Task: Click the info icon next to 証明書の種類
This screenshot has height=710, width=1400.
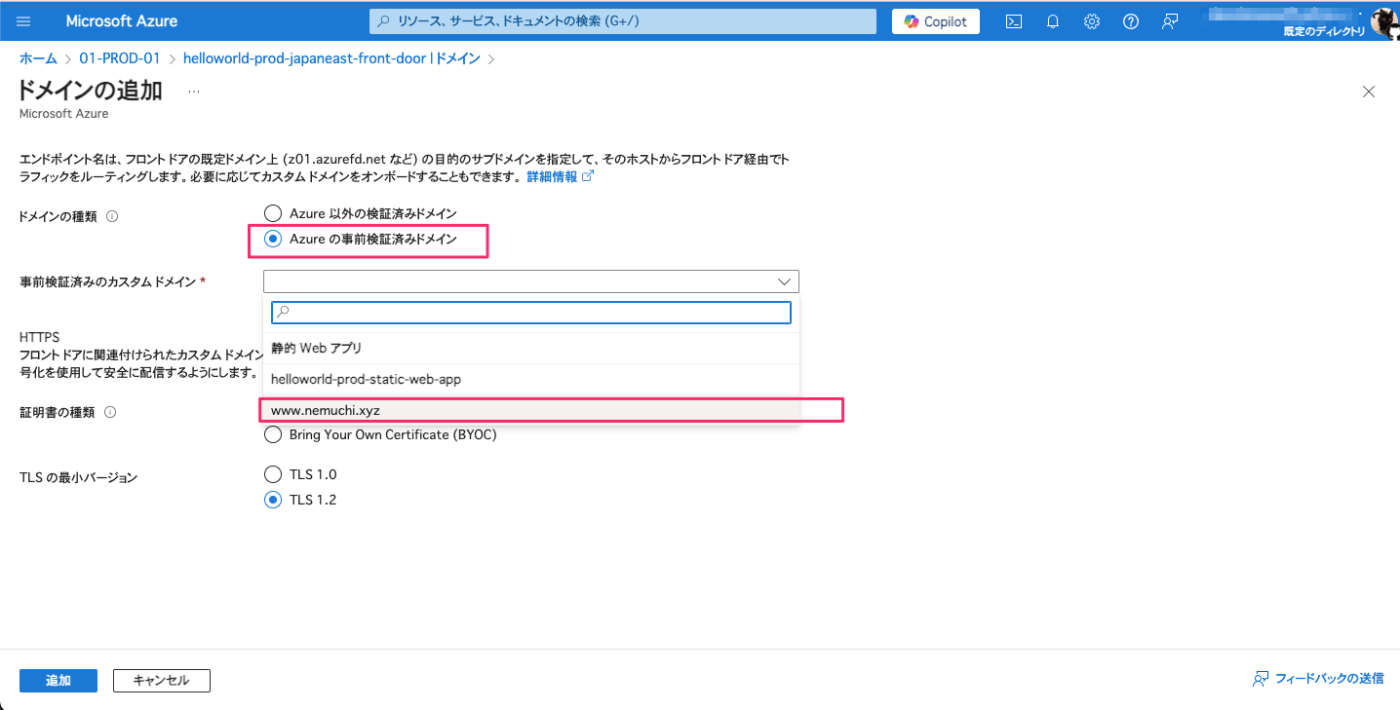Action: (x=110, y=412)
